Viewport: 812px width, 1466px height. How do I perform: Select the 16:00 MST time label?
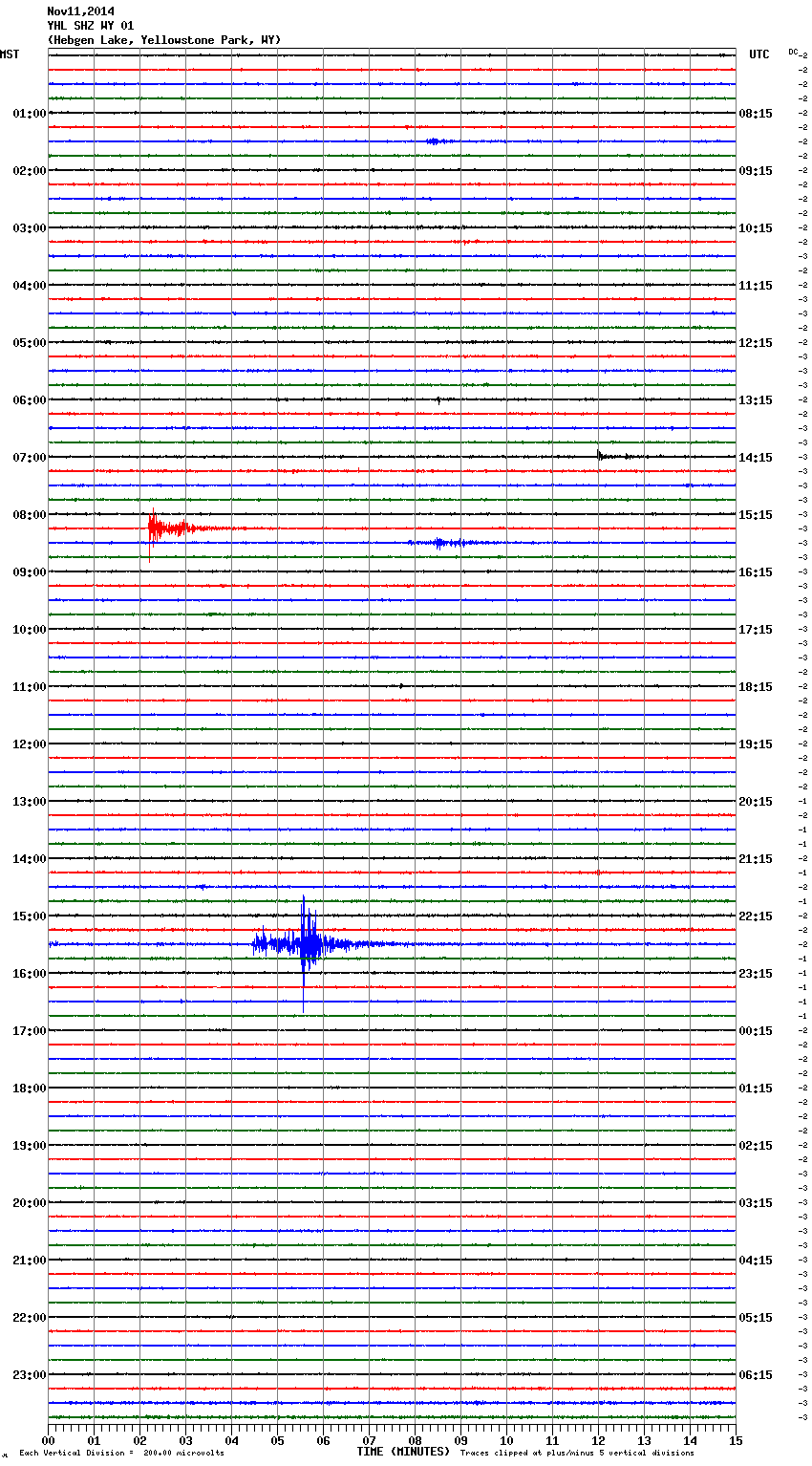coord(30,974)
